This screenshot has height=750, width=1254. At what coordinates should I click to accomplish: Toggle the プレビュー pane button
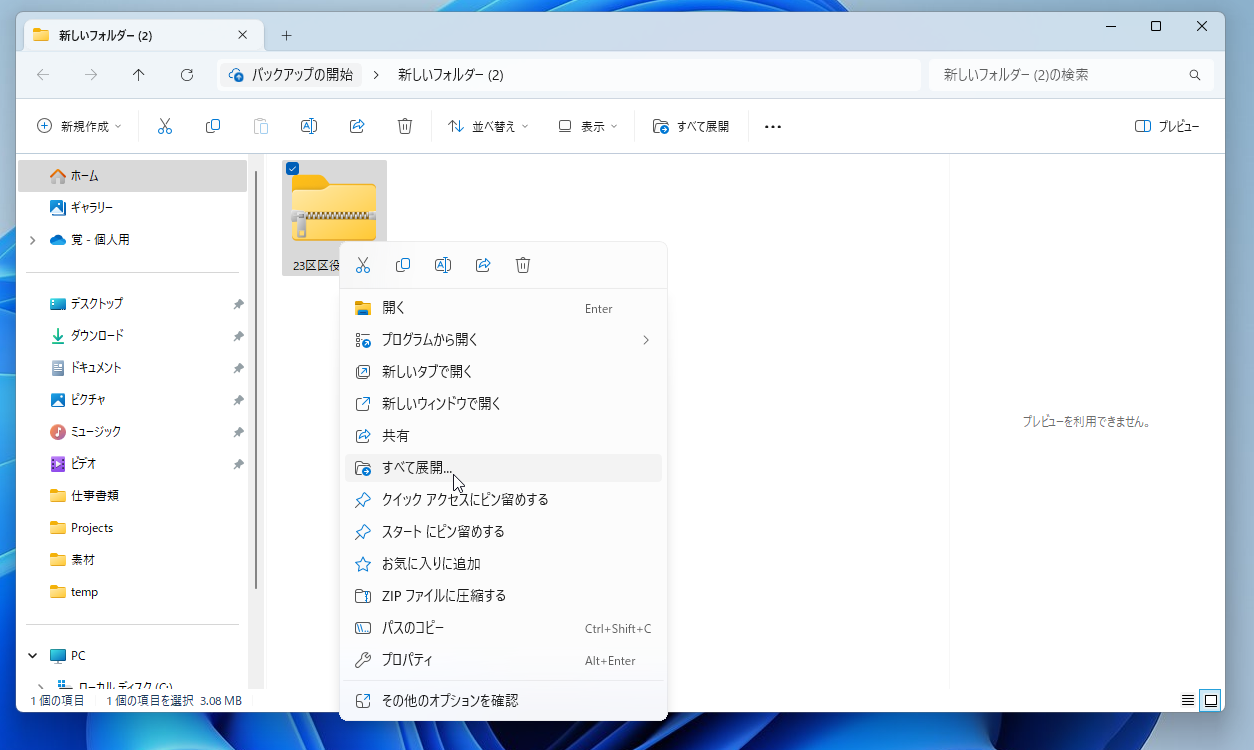click(x=1167, y=127)
